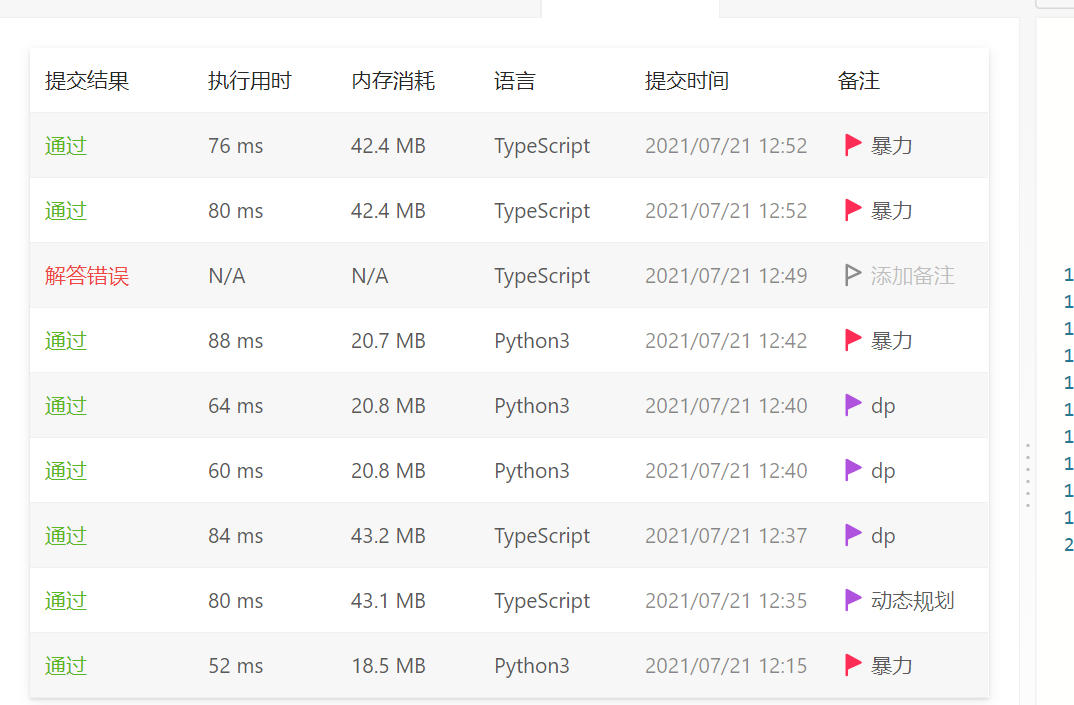This screenshot has height=705, width=1074.
Task: Open the 通过 result submitted at 12:37
Action: tap(66, 536)
